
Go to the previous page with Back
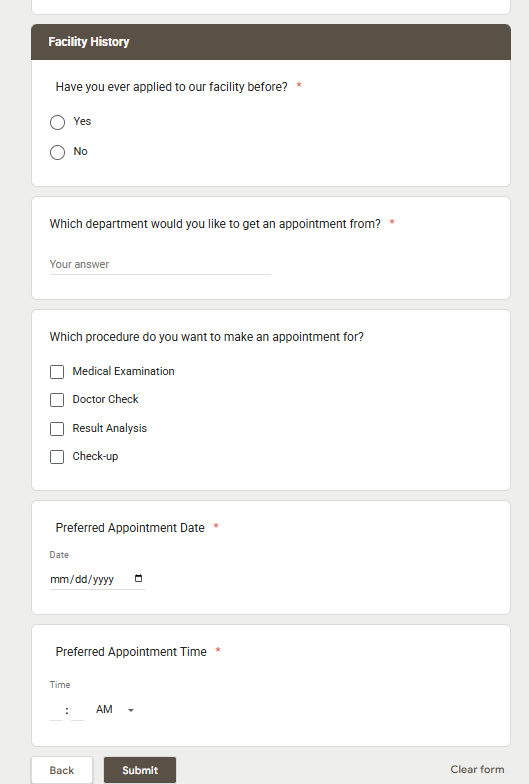(62, 770)
